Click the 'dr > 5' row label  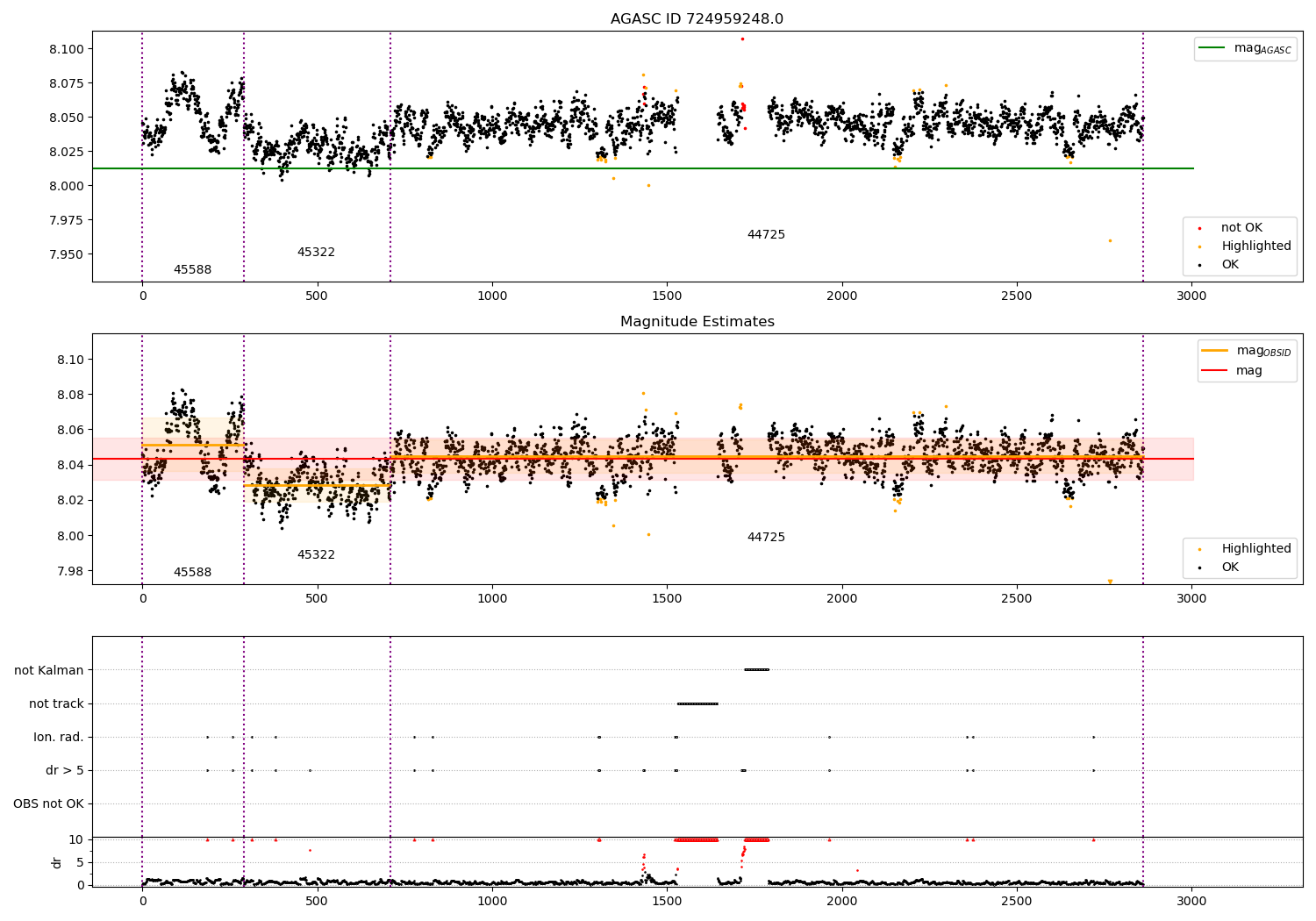tap(65, 771)
